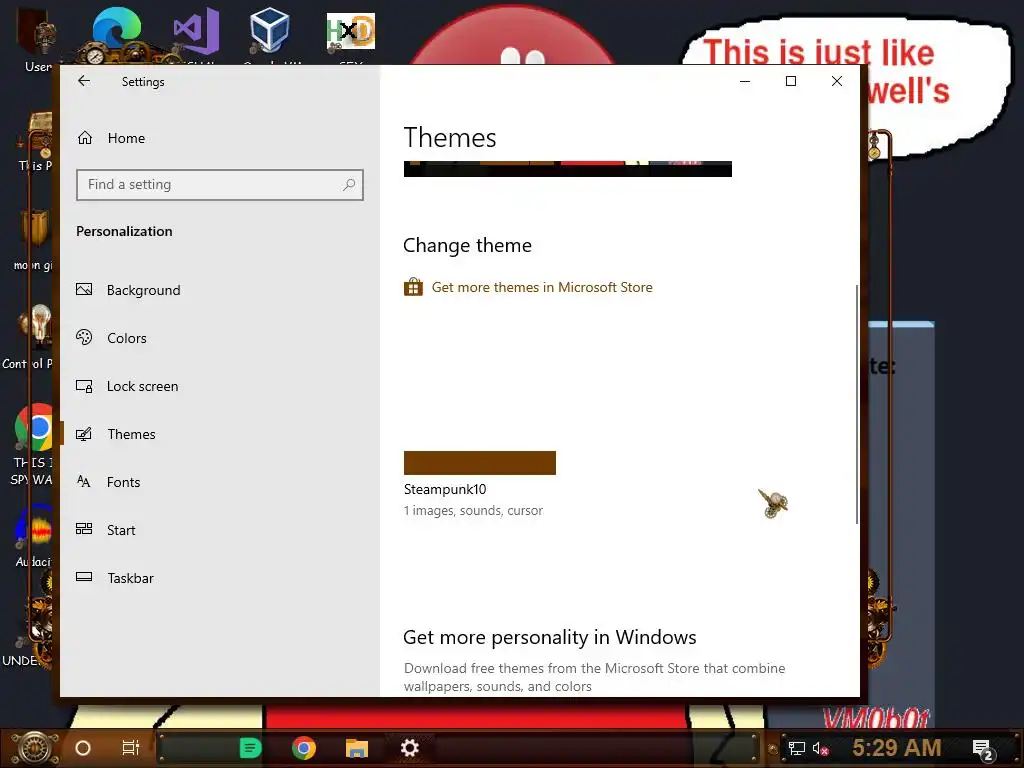Viewport: 1024px width, 768px height.
Task: Open Google Chrome from the taskbar
Action: [304, 748]
